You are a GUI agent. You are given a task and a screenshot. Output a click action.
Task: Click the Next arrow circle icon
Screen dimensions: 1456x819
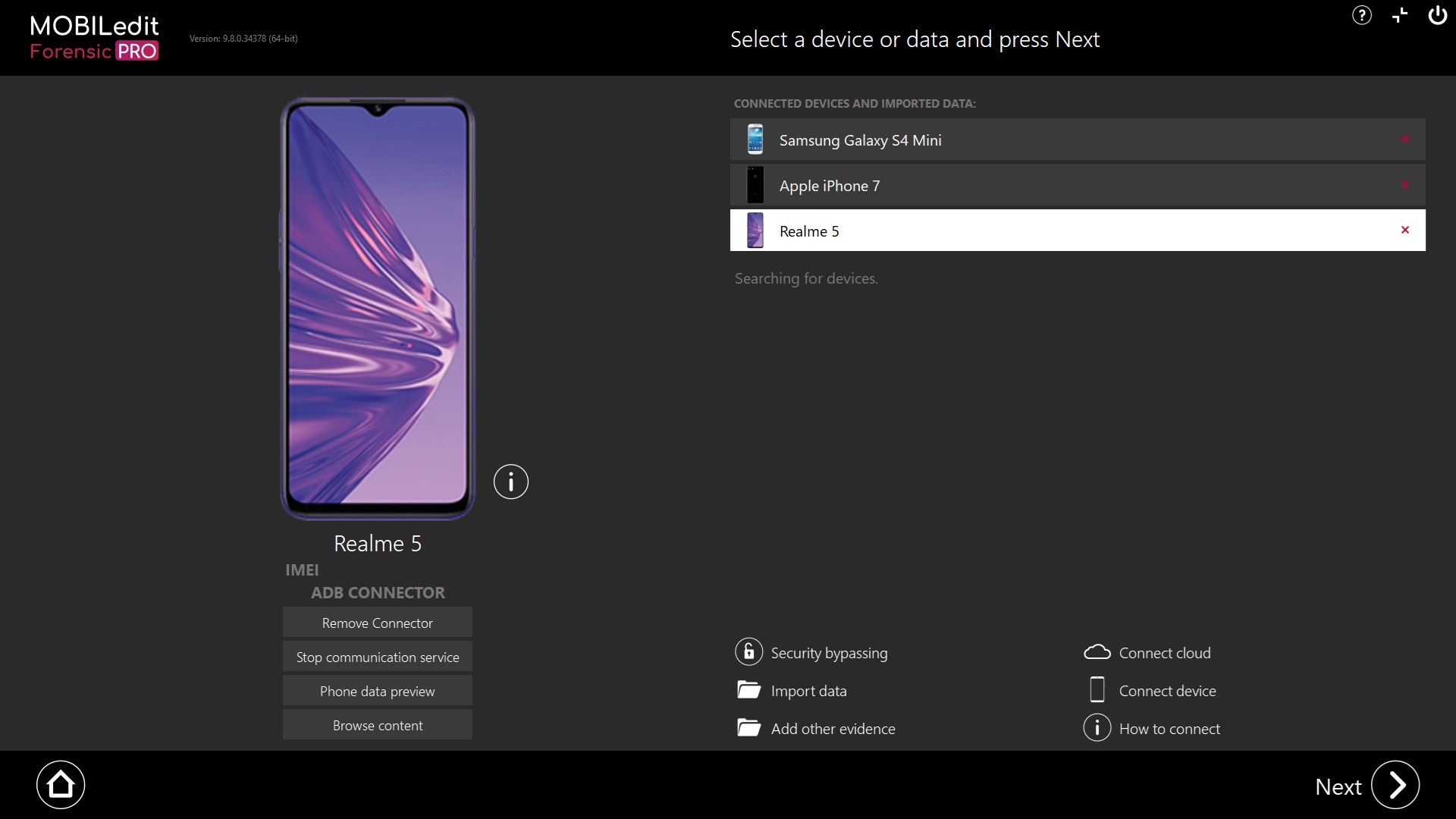coord(1395,785)
